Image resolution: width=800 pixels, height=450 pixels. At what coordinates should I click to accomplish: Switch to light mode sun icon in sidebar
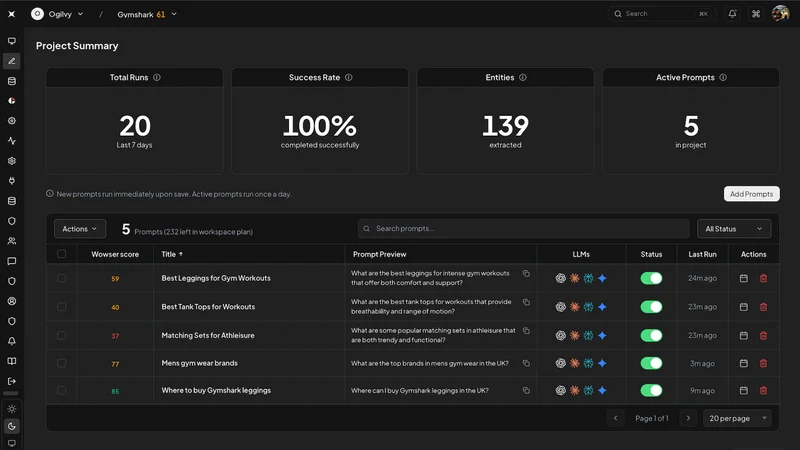12,409
